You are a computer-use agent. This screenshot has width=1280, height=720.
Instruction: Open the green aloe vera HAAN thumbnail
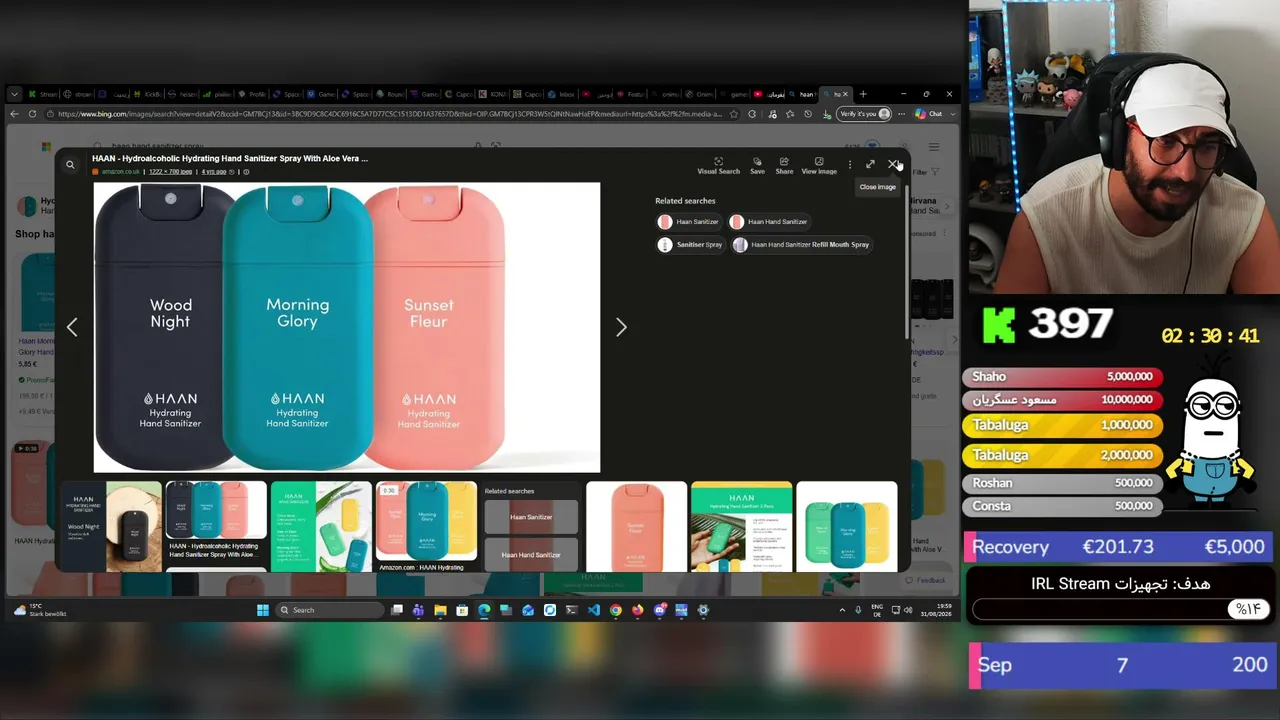click(x=321, y=526)
